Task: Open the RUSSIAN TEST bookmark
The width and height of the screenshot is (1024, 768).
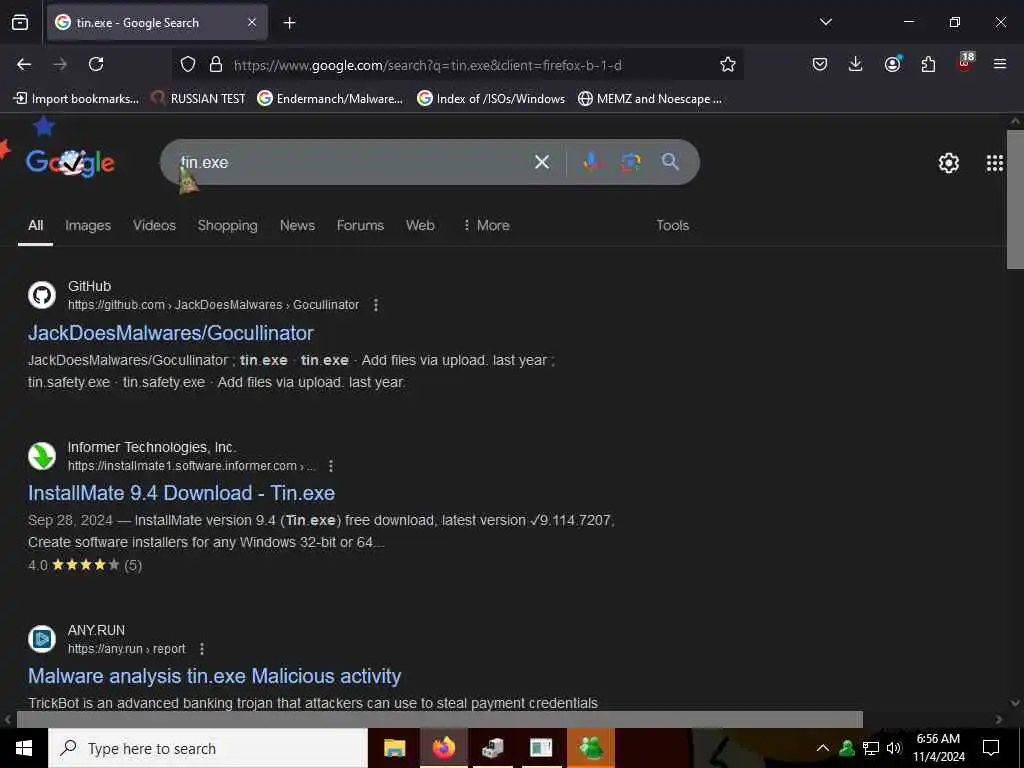Action: pyautogui.click(x=199, y=99)
